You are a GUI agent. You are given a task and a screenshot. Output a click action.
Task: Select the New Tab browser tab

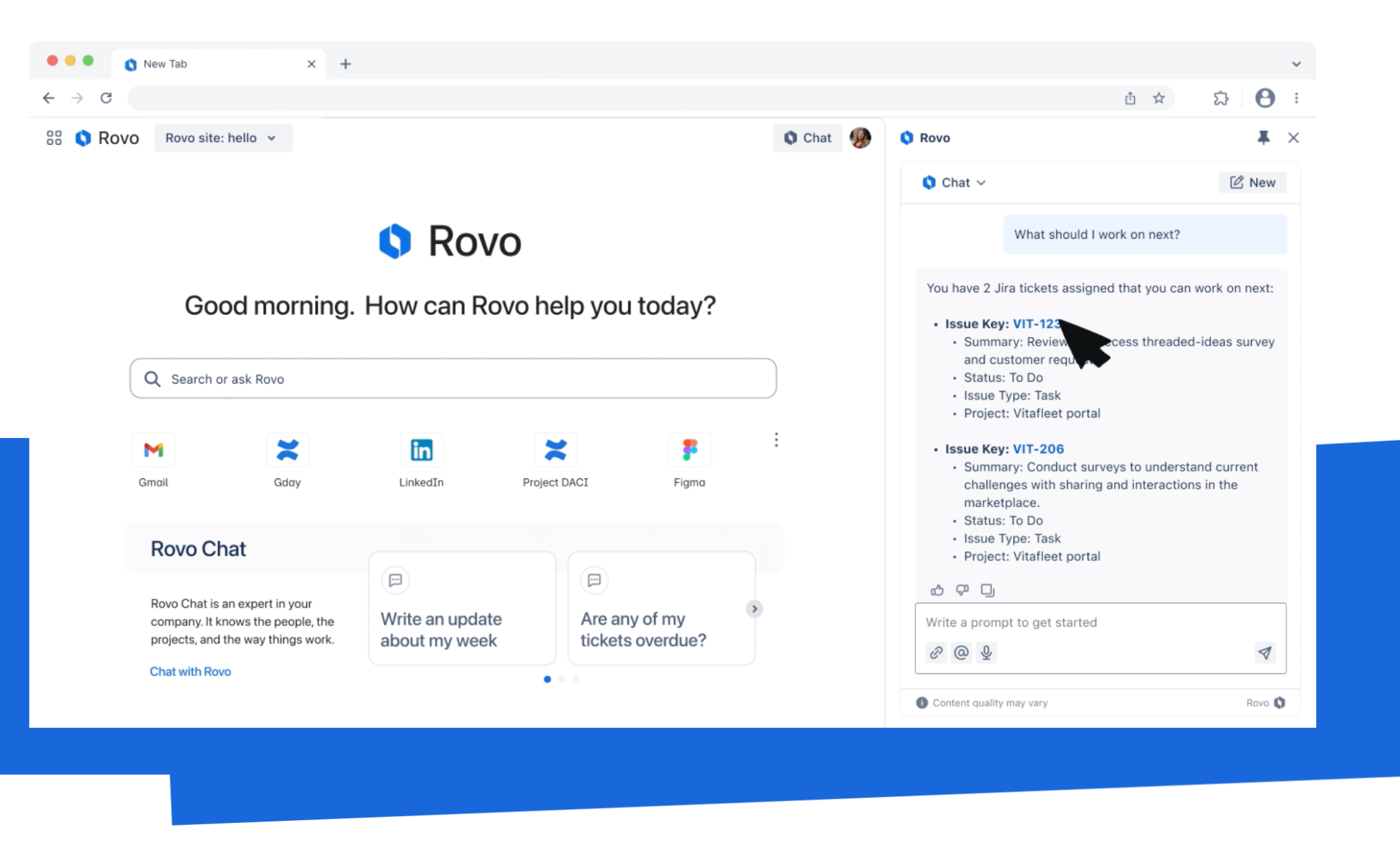(218, 64)
